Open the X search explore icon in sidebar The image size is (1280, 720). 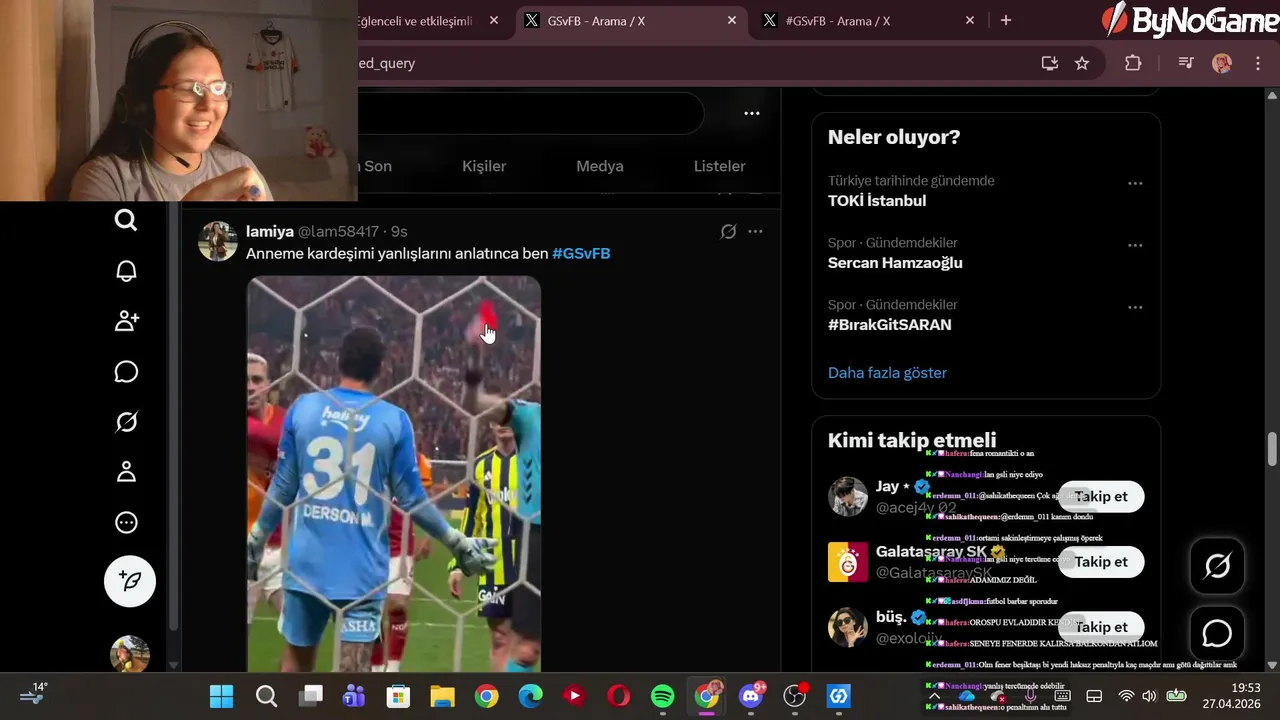(x=126, y=220)
